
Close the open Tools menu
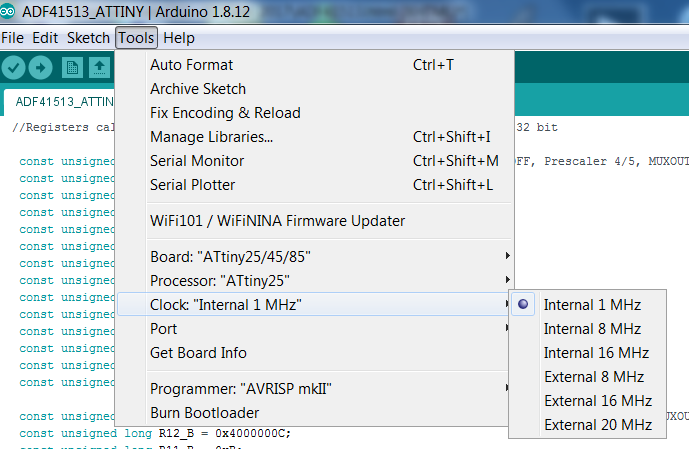coord(136,38)
